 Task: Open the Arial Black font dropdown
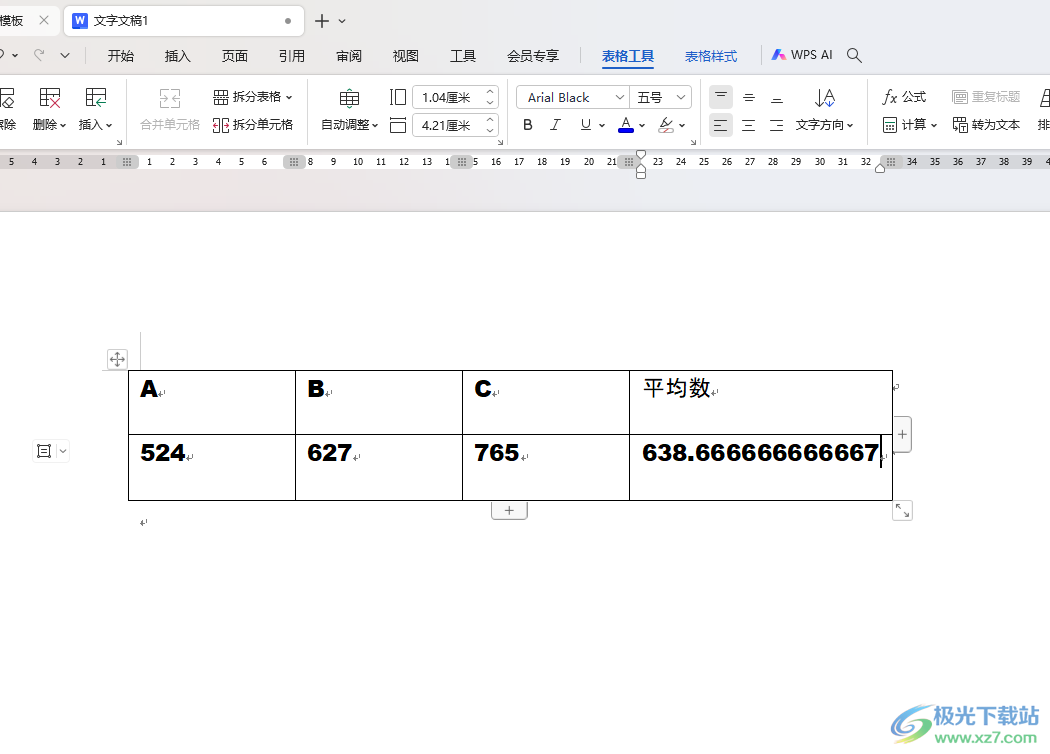coord(619,97)
